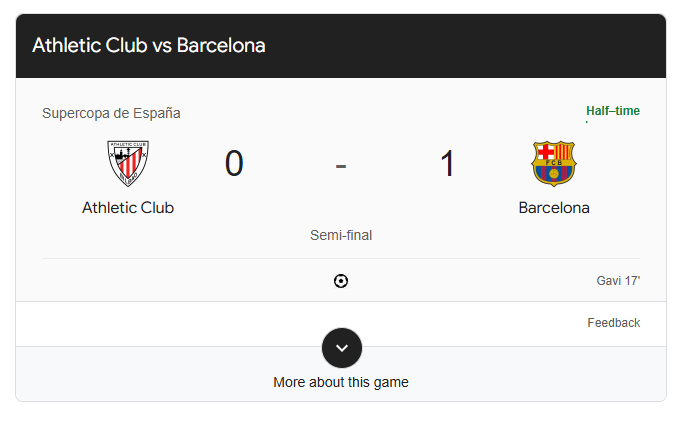Click the green Half-time status text

(x=613, y=111)
